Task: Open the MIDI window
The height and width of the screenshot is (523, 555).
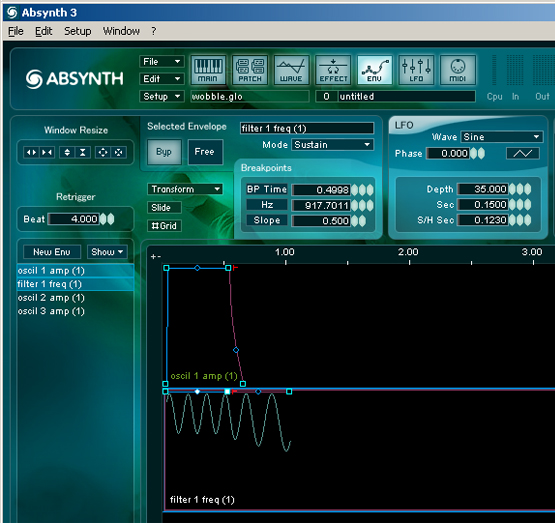Action: click(458, 70)
